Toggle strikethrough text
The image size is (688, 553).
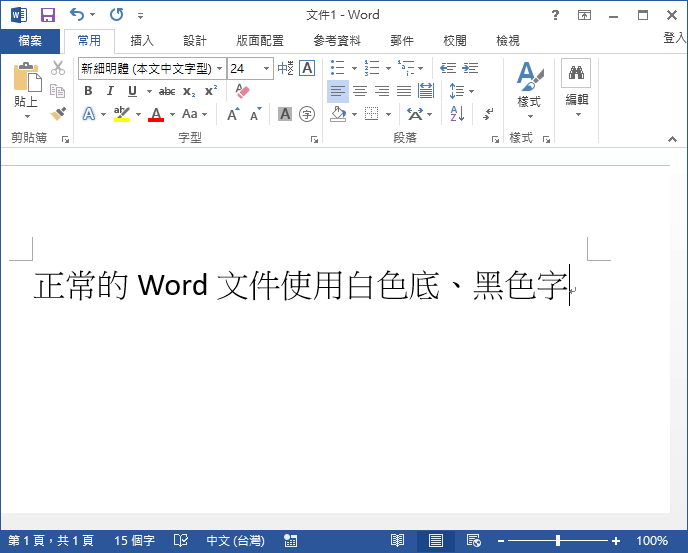click(167, 91)
